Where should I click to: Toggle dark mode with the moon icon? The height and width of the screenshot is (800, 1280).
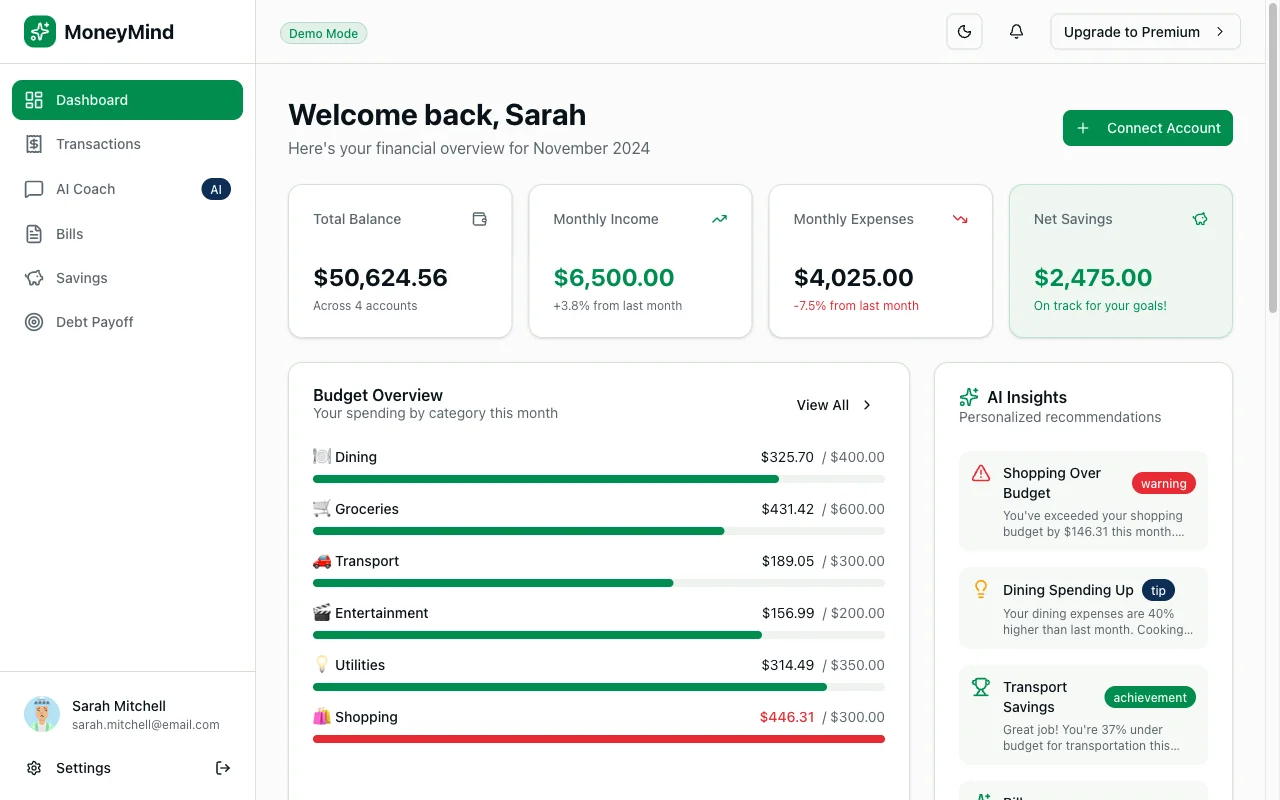(x=964, y=31)
